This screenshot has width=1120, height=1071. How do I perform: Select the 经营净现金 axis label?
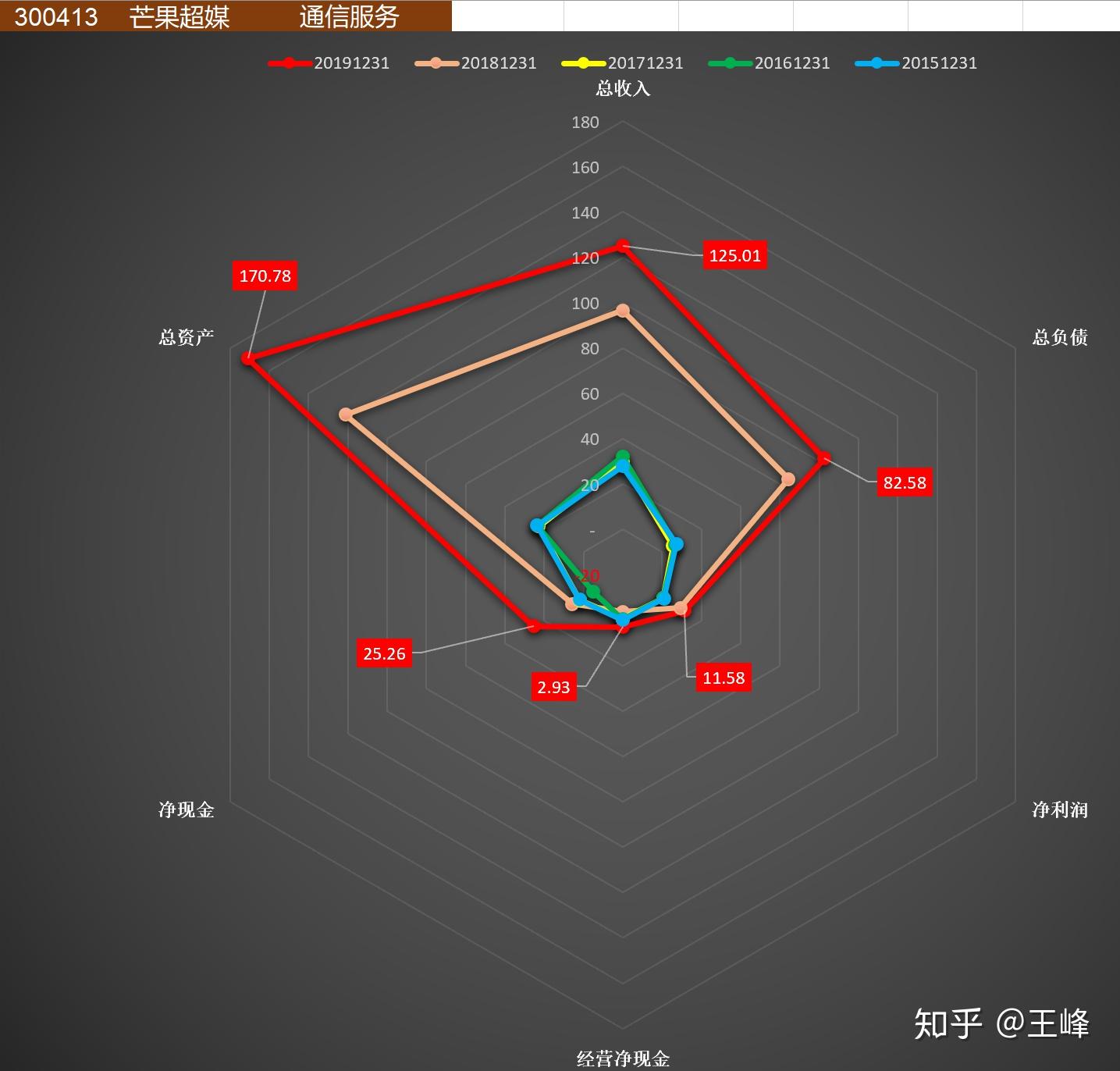point(623,1059)
